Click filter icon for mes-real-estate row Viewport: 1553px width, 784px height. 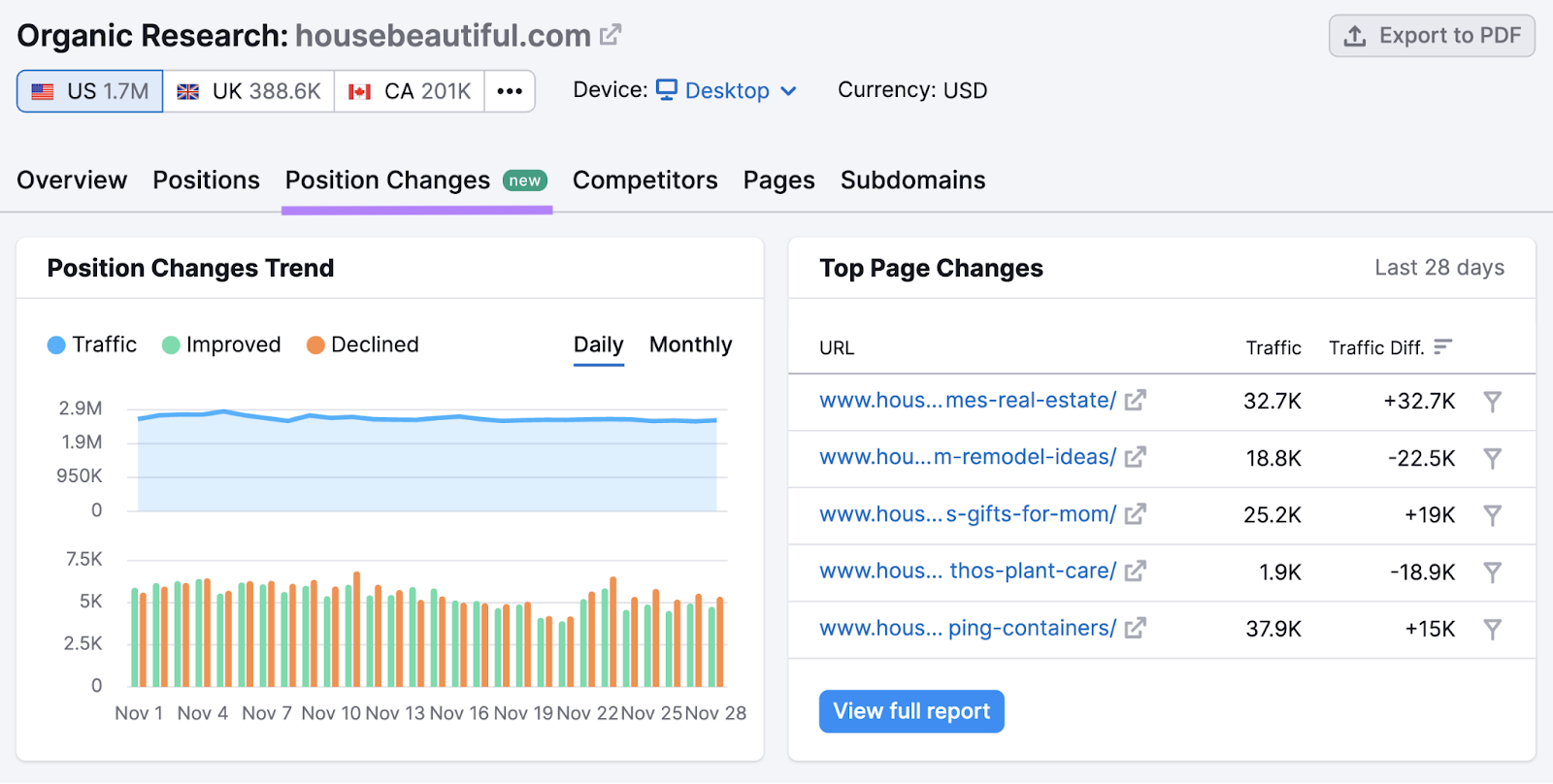pyautogui.click(x=1492, y=402)
